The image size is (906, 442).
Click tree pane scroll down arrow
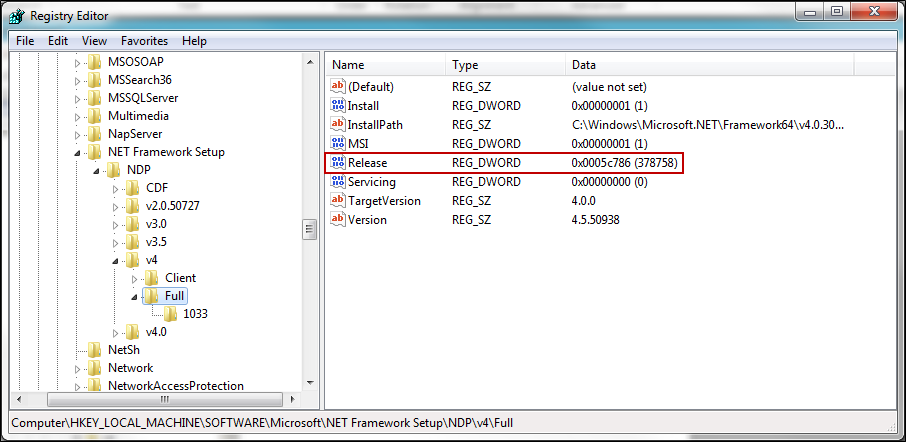[x=310, y=382]
